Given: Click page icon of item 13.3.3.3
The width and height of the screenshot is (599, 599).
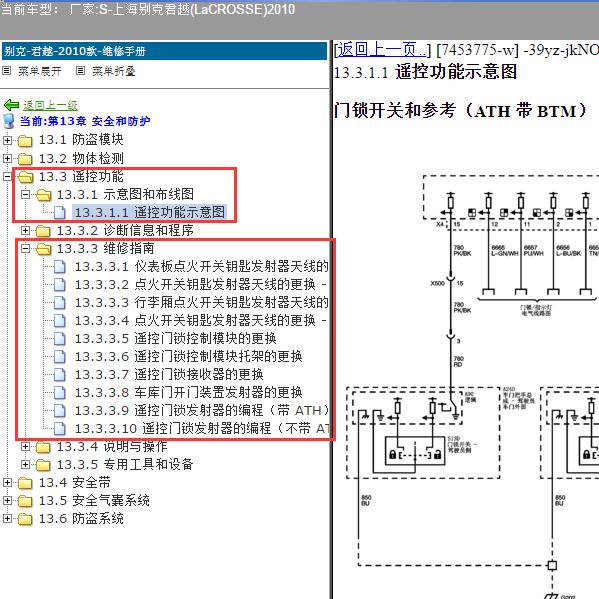Looking at the screenshot, I should click(x=60, y=303).
